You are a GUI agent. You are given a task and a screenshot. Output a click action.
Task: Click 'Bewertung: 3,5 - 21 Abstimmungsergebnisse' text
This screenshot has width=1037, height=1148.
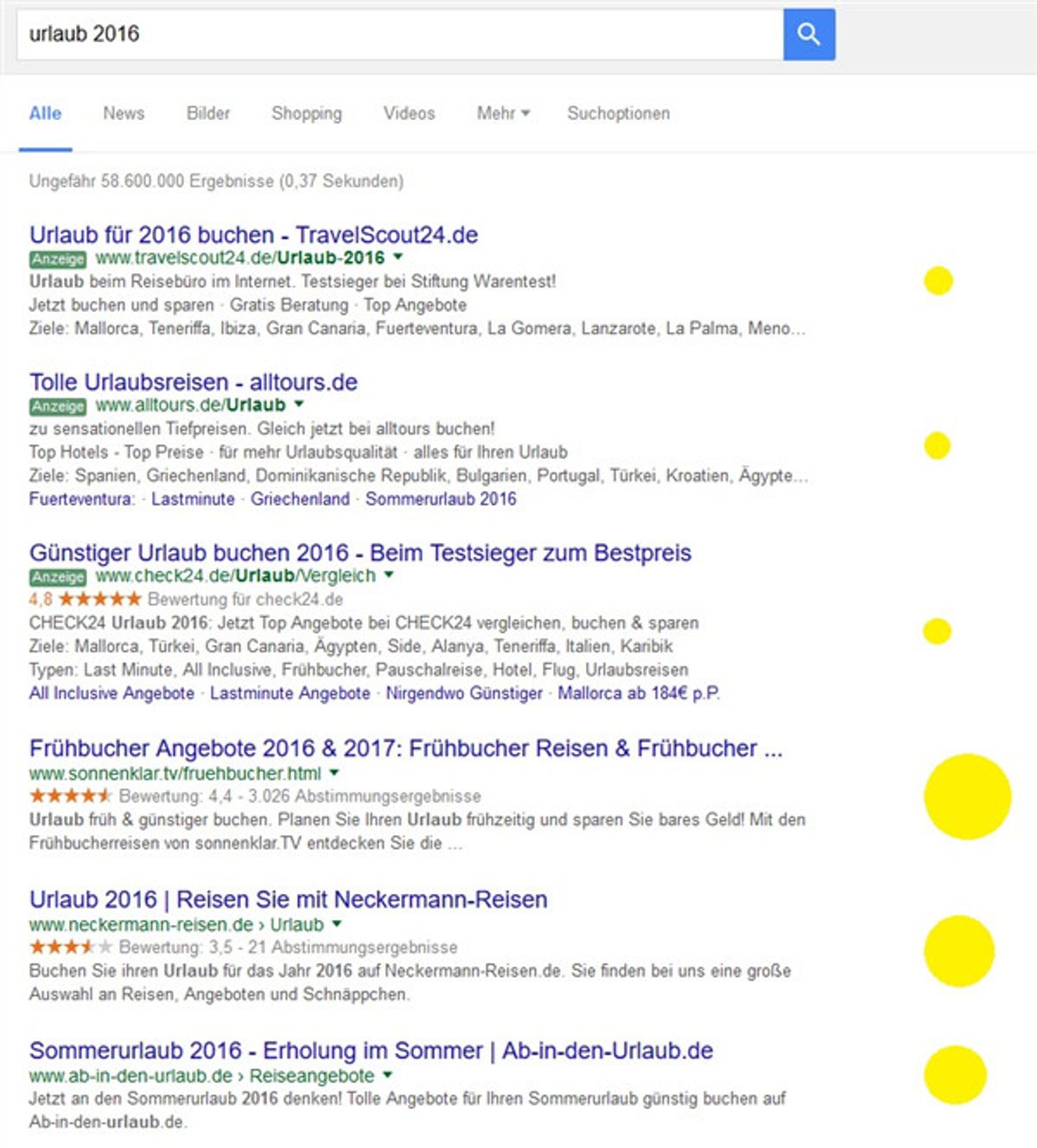click(289, 947)
